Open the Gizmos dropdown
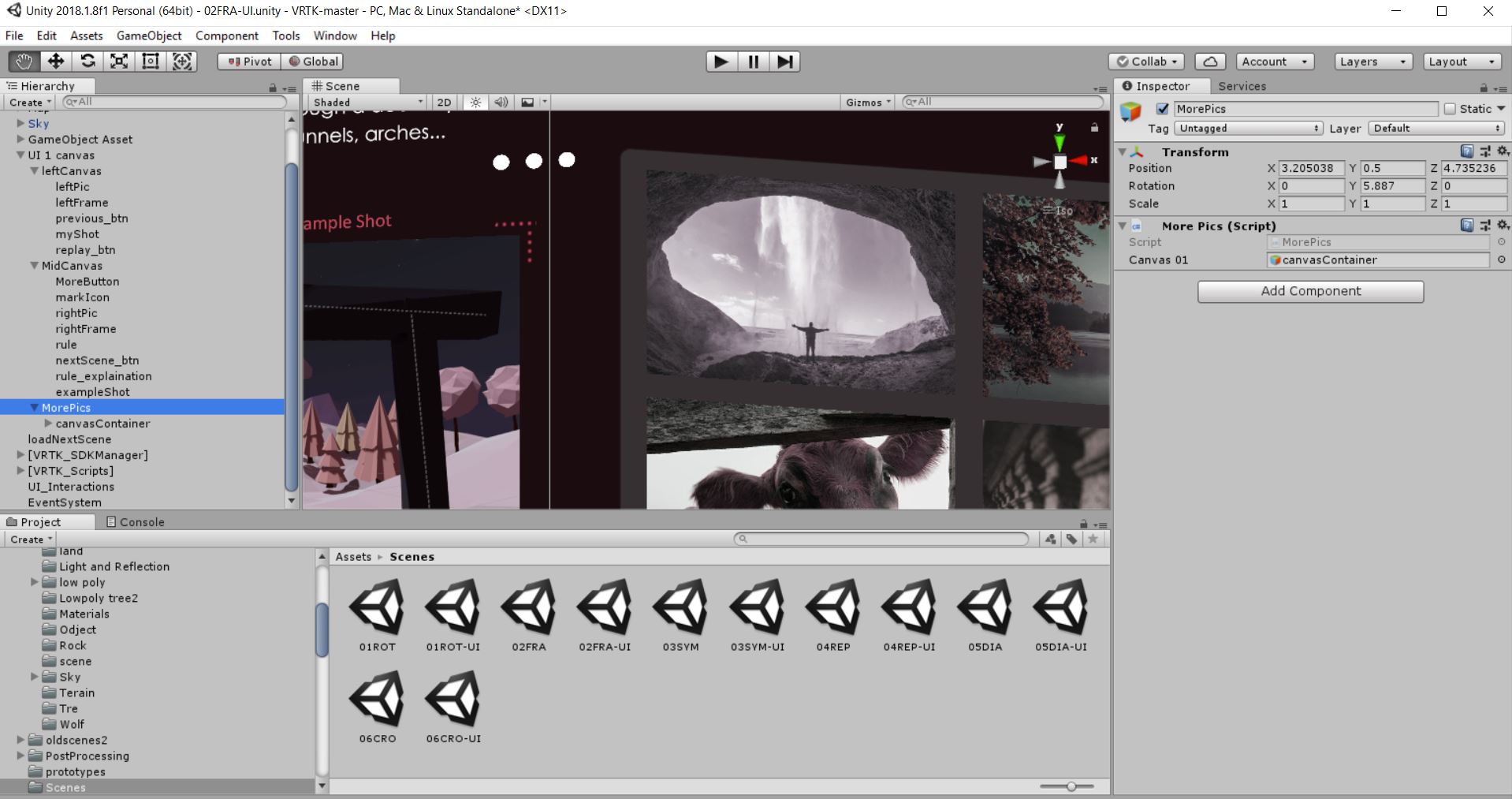 (868, 102)
